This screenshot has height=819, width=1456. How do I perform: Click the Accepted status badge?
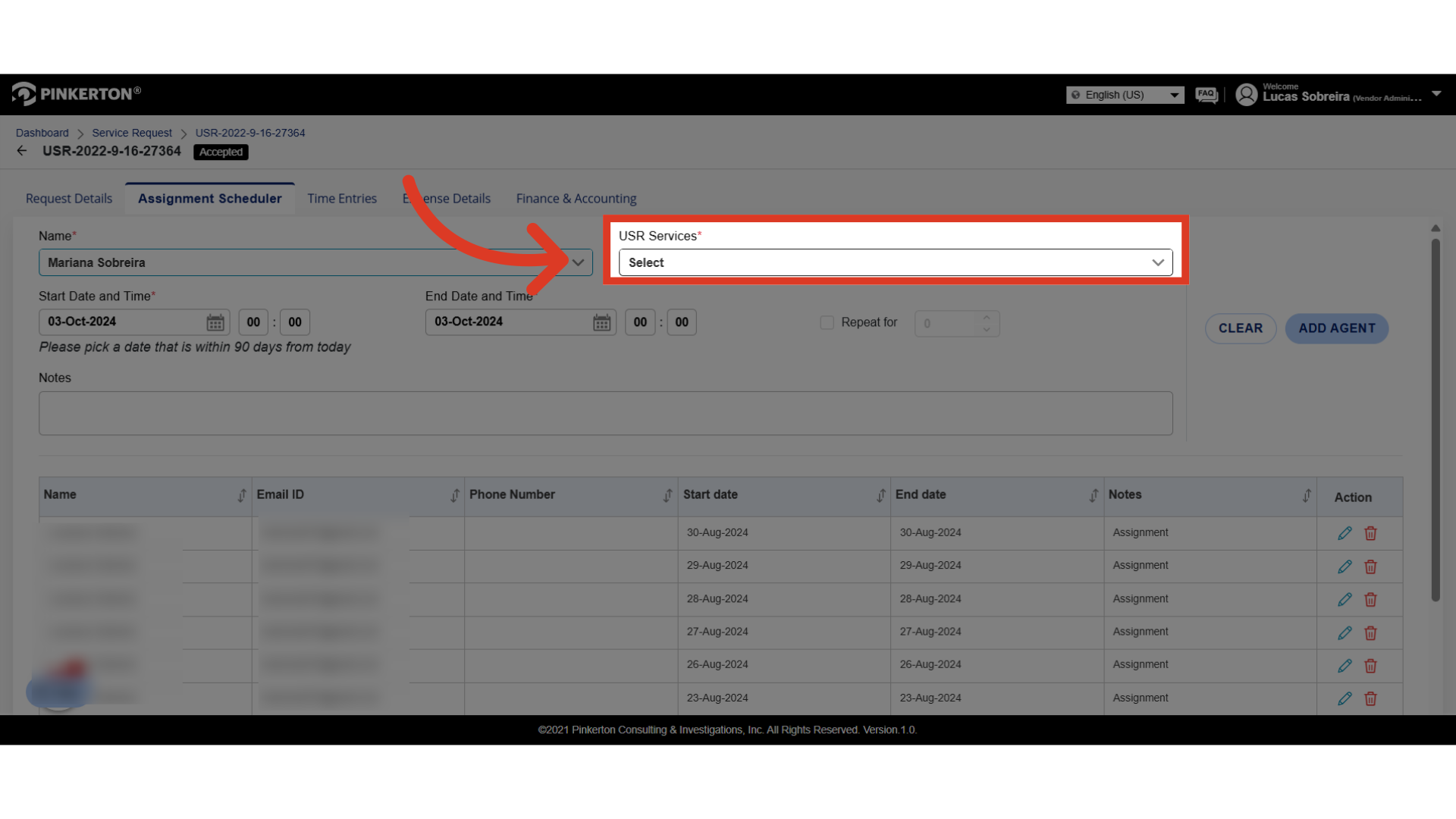click(x=221, y=152)
